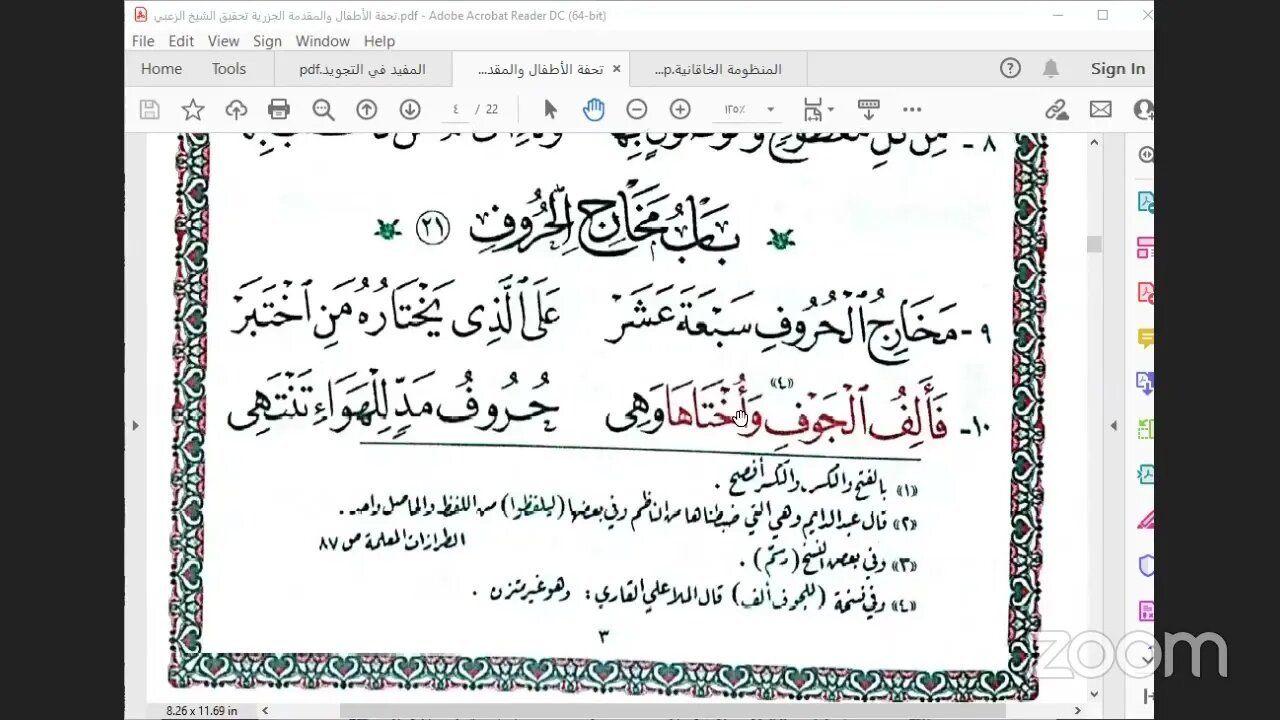Open Export PDF tool in right panel
Viewport: 1280px width, 720px height.
coord(1146,202)
